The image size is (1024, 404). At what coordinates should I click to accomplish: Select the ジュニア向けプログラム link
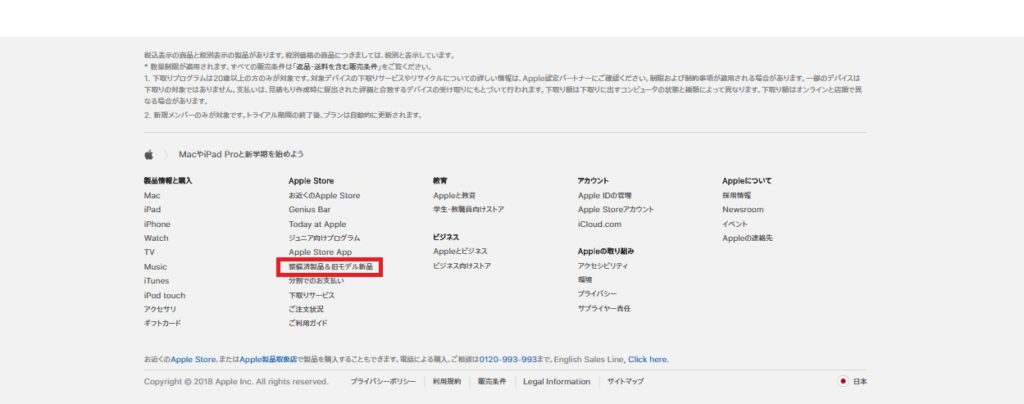[x=324, y=238]
